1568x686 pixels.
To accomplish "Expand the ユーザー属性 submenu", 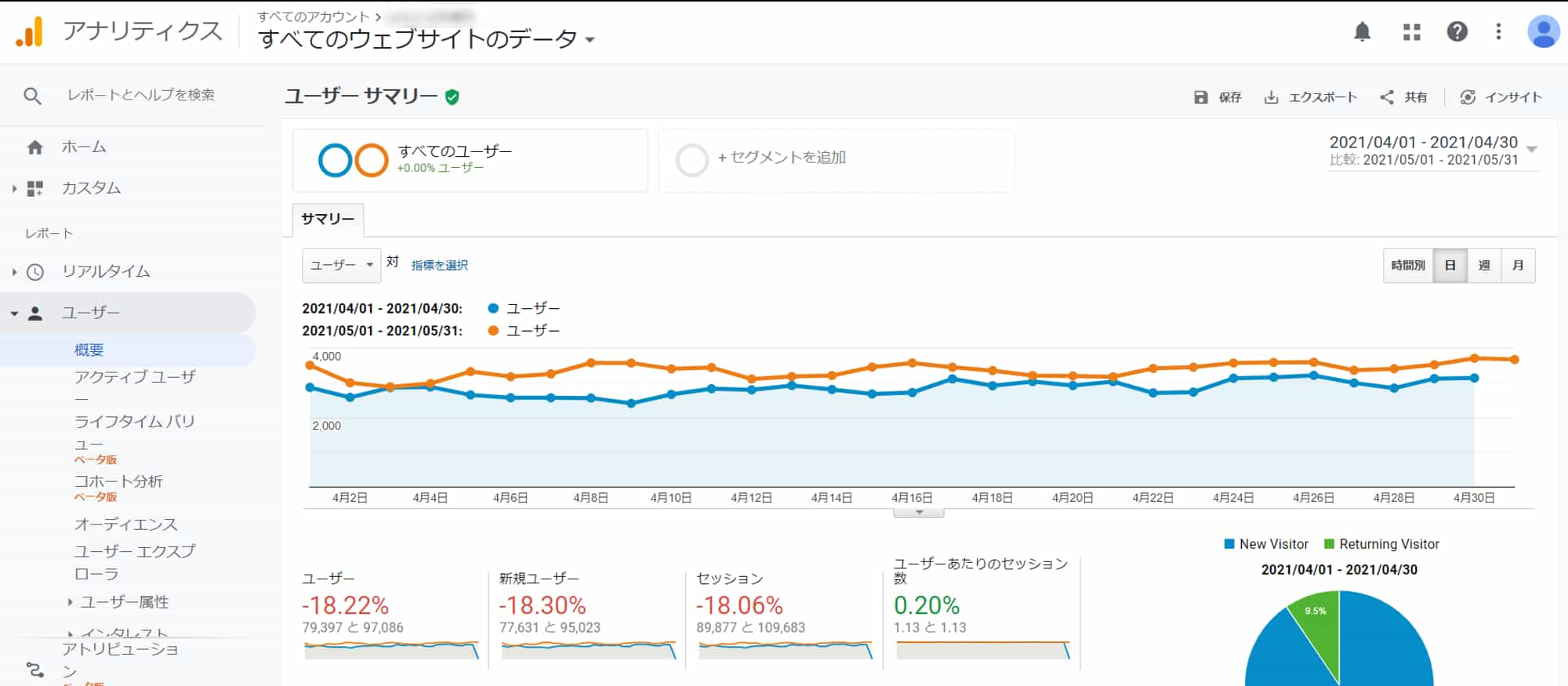I will tap(70, 602).
